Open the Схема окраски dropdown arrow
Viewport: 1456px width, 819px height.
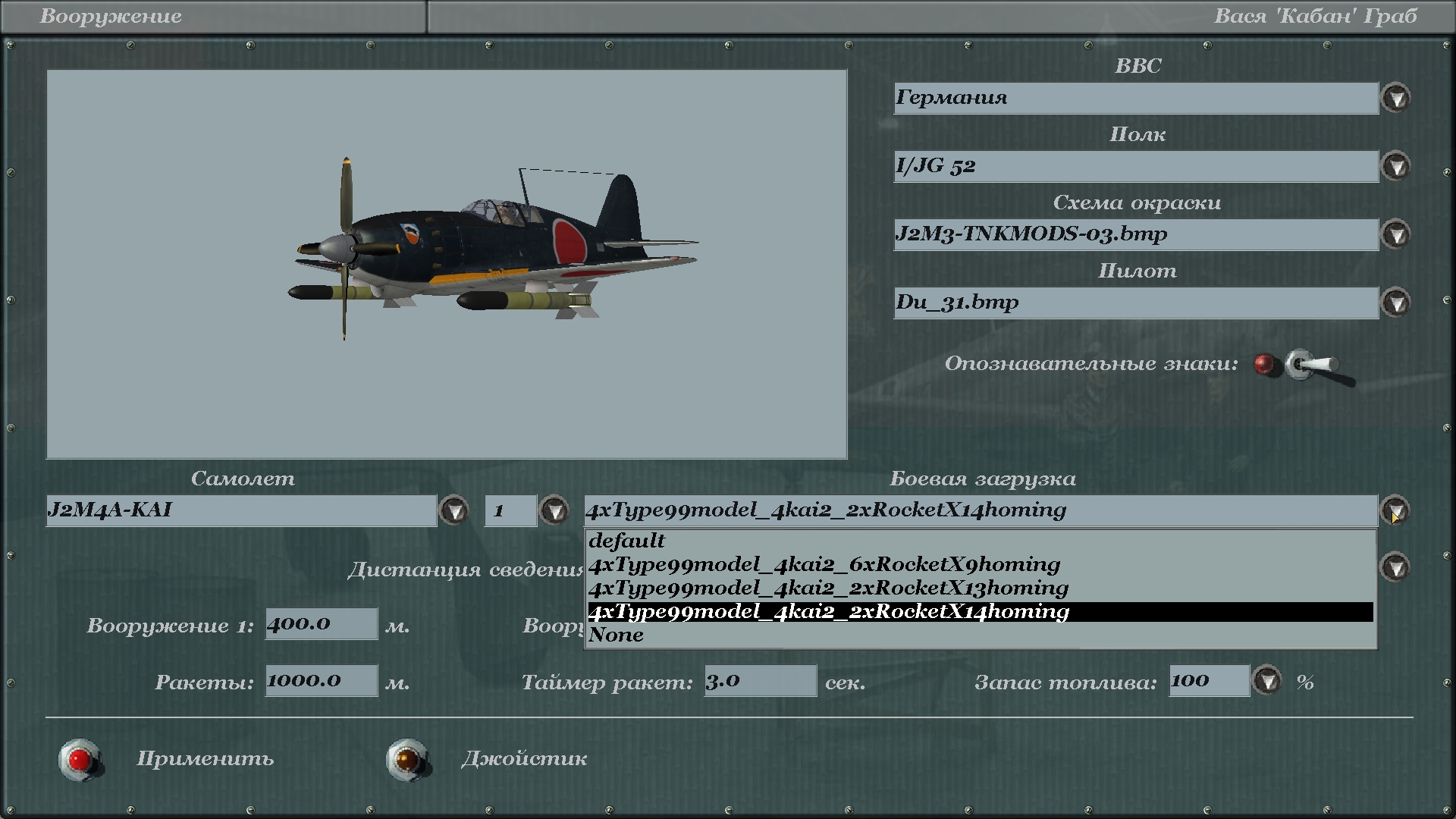[x=1395, y=234]
